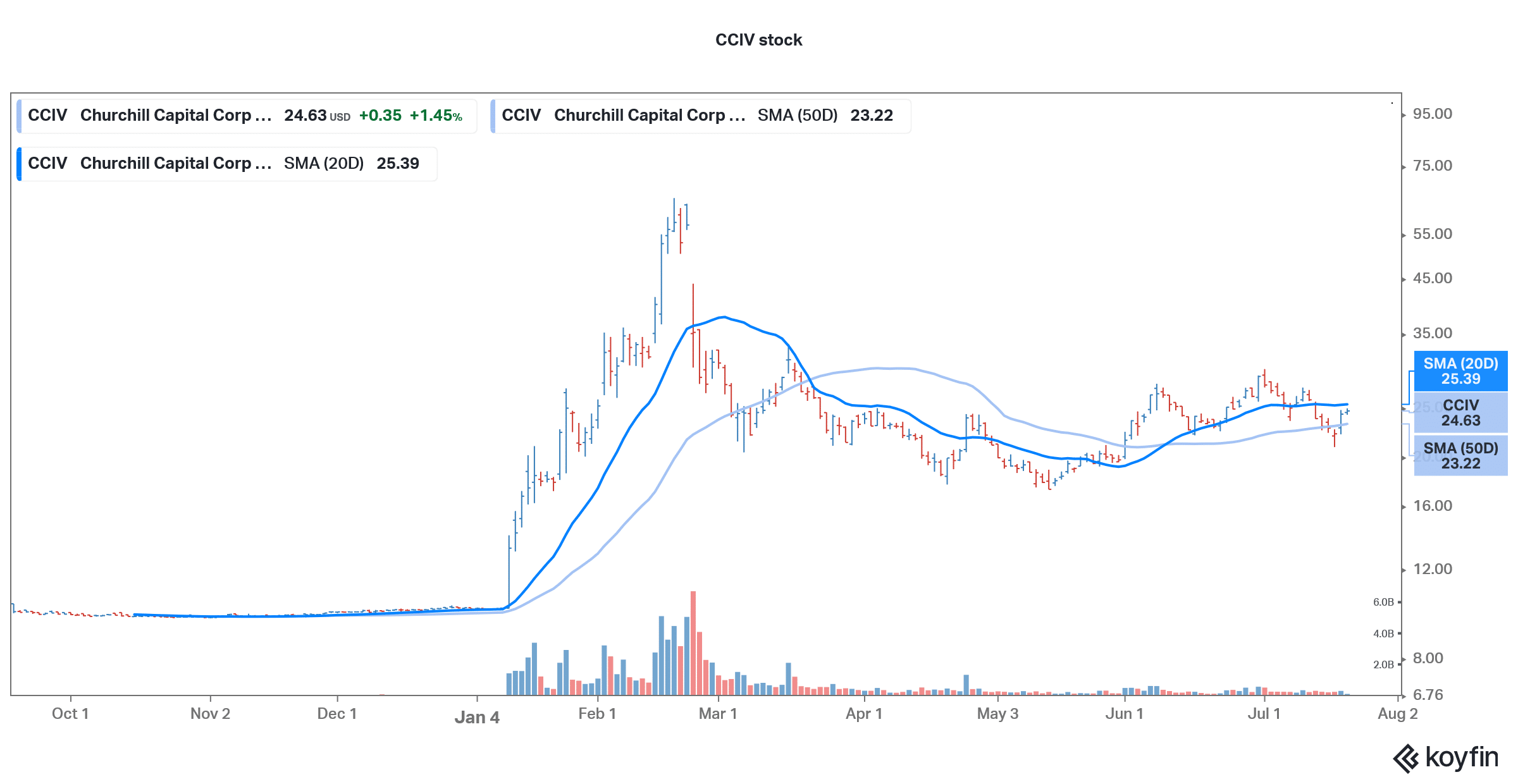Click the 'Oct 1' date axis label

pyautogui.click(x=70, y=714)
